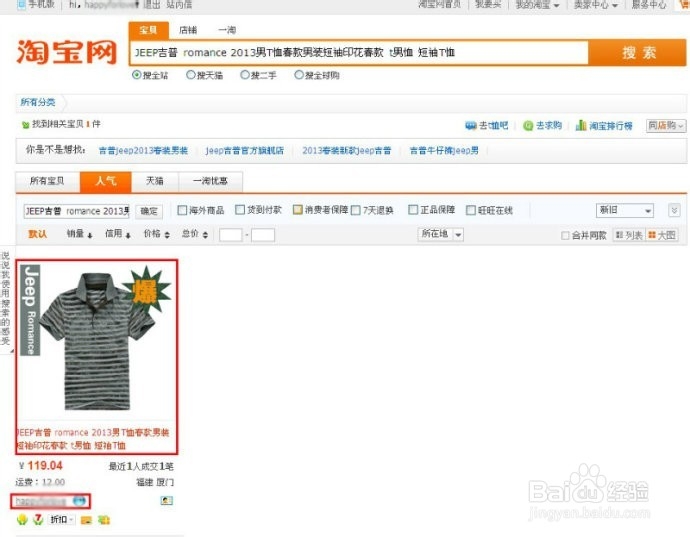Check the 旺旺在线 checkbox
690x537 pixels.
[x=471, y=210]
